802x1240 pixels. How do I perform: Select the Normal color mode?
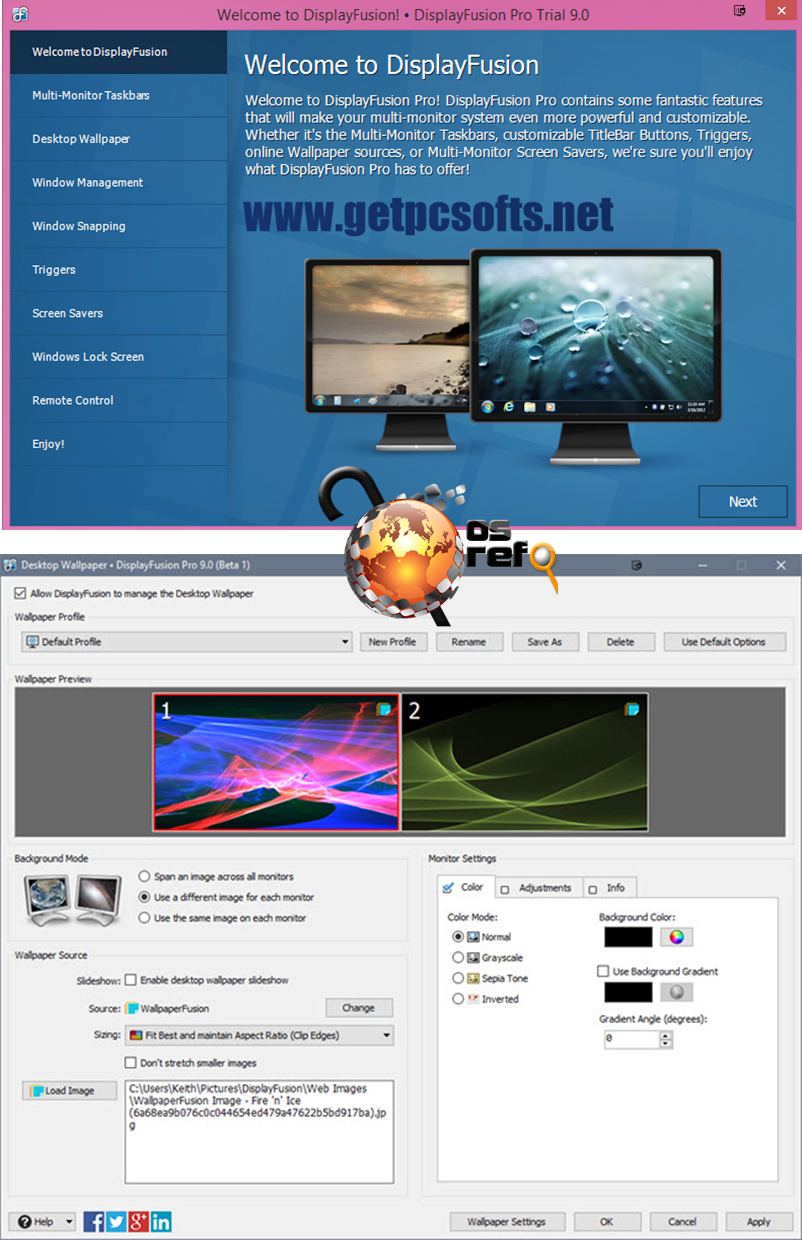coord(458,937)
